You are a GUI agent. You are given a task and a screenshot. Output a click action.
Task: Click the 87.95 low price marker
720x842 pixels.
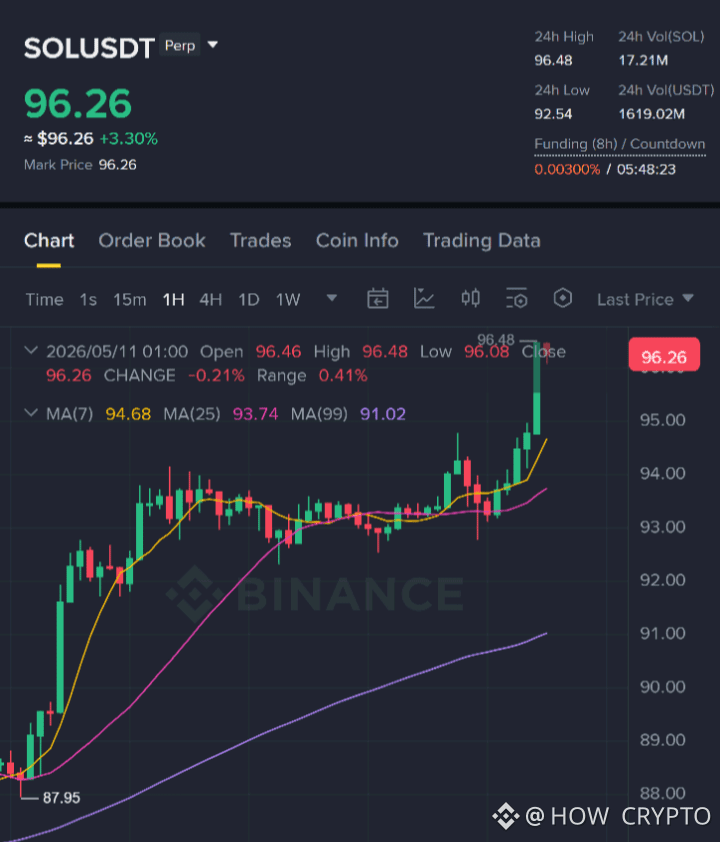tap(61, 797)
